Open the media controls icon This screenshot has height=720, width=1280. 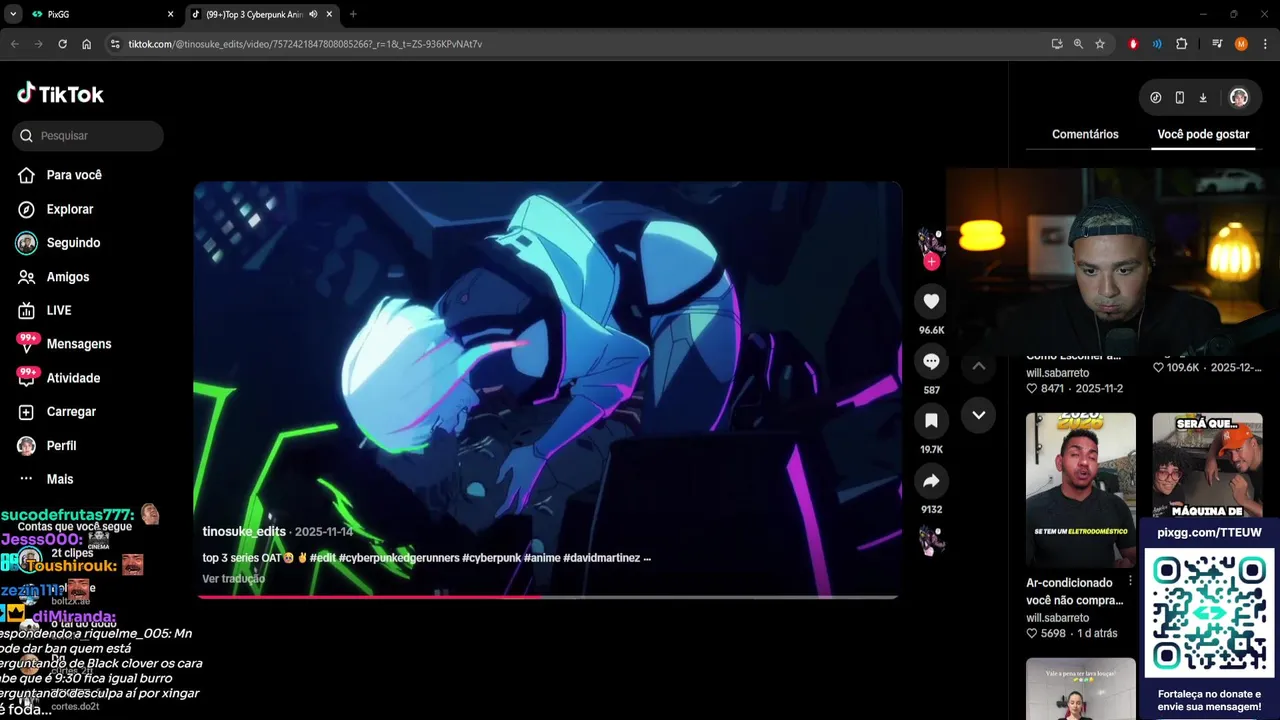click(1217, 44)
